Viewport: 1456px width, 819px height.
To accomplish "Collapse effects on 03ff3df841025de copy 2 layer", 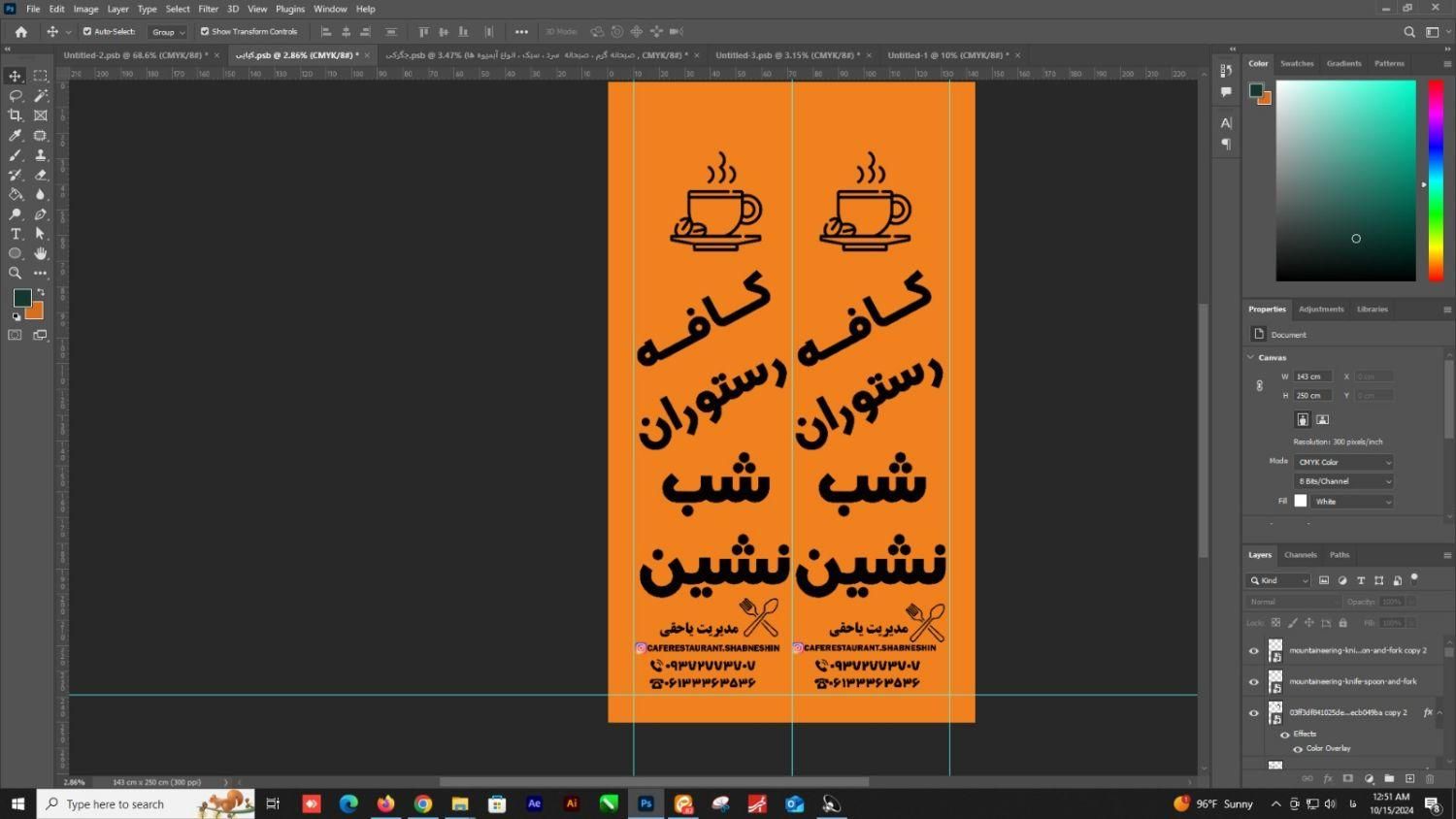I will click(1439, 712).
